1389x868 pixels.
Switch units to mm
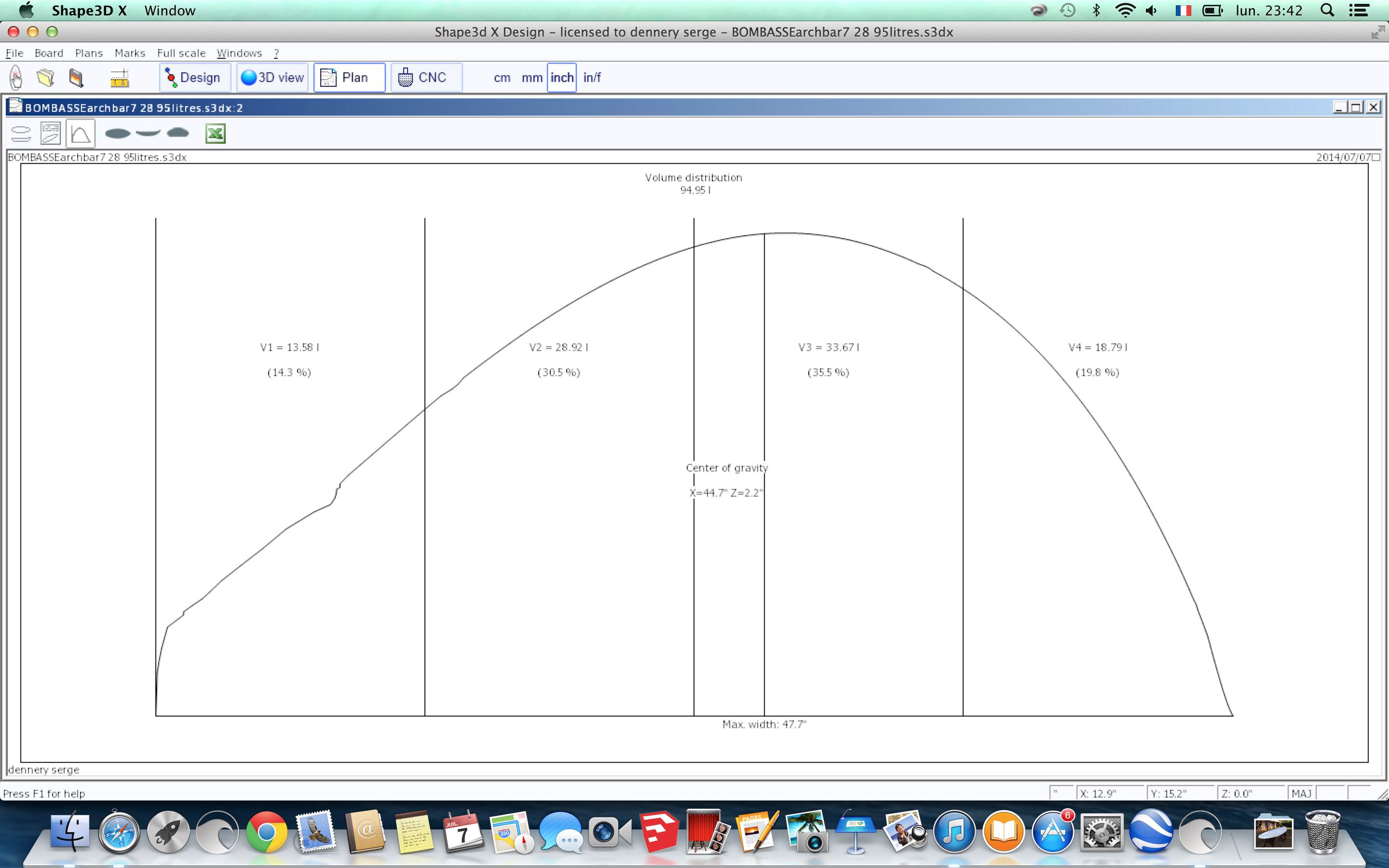[x=531, y=78]
